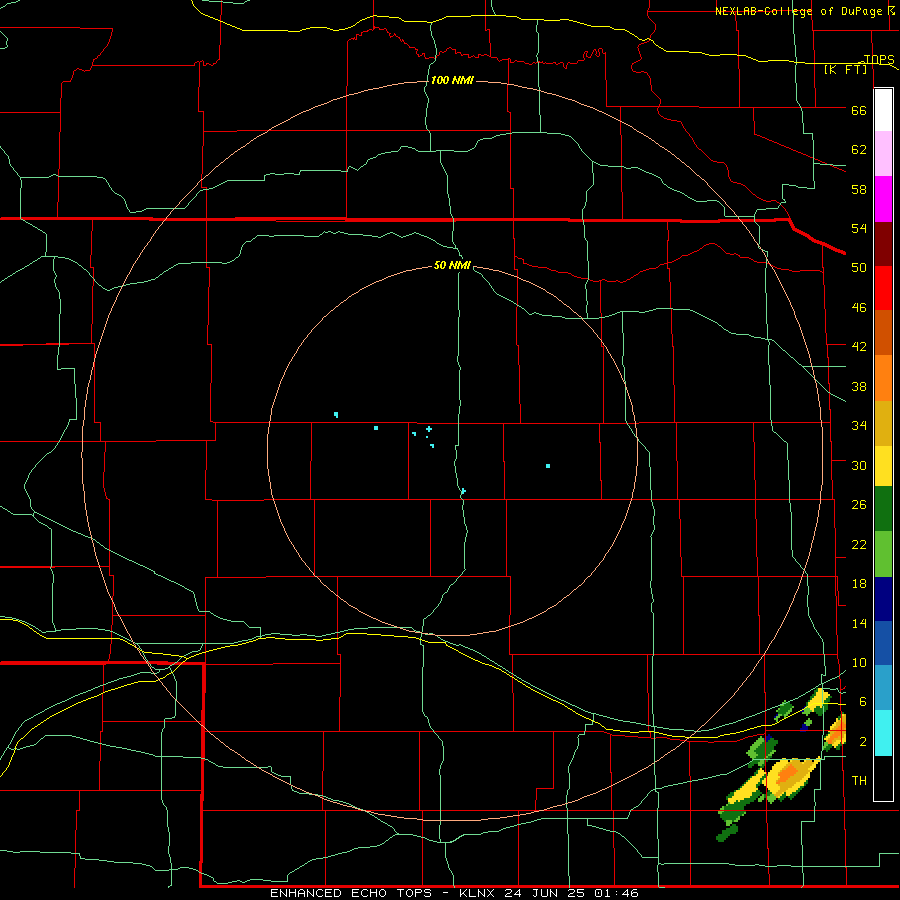
Task: Click the legend value 66
Action: coord(859,110)
